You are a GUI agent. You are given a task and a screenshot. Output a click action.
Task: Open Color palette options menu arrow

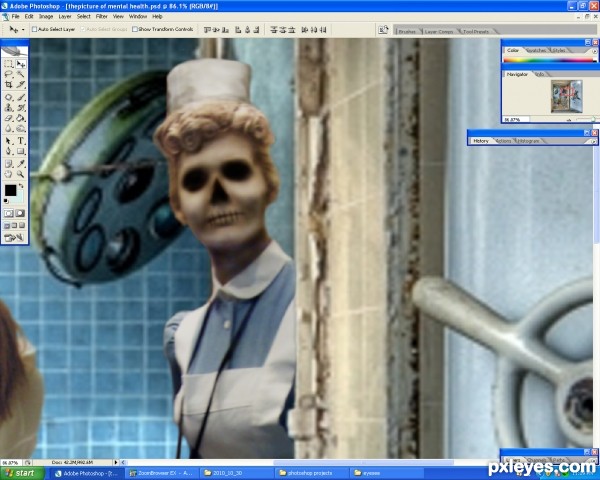594,51
